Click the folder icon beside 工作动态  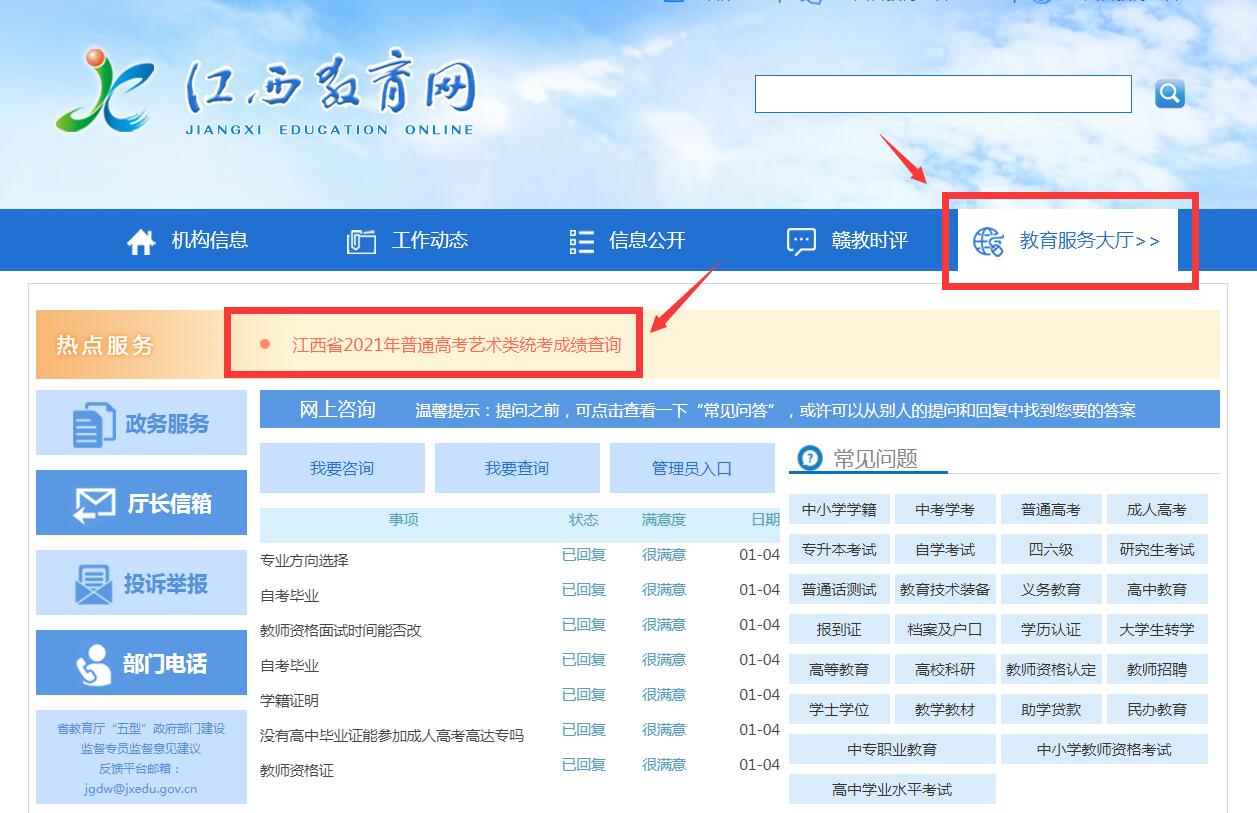click(361, 242)
